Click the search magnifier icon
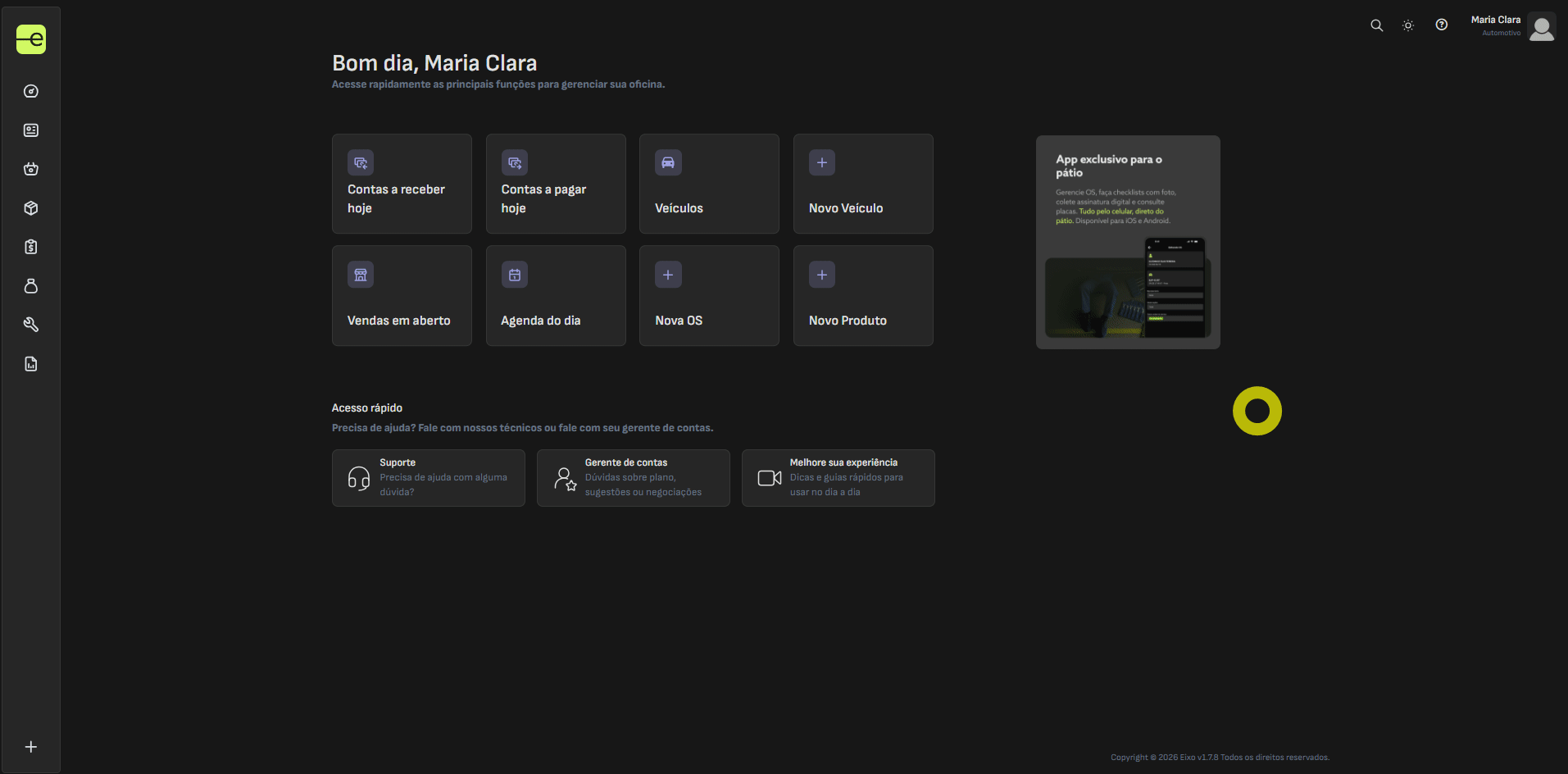Image resolution: width=1568 pixels, height=774 pixels. (1376, 25)
